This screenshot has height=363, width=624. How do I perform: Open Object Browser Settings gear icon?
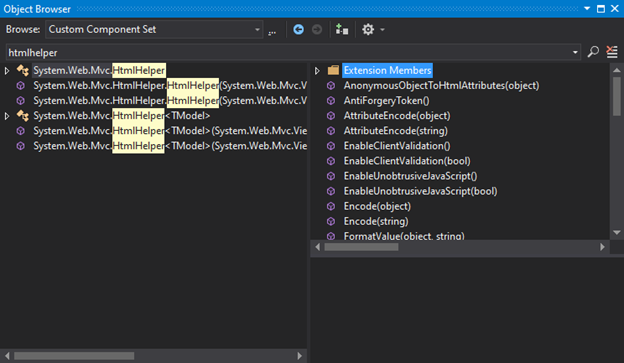[368, 29]
